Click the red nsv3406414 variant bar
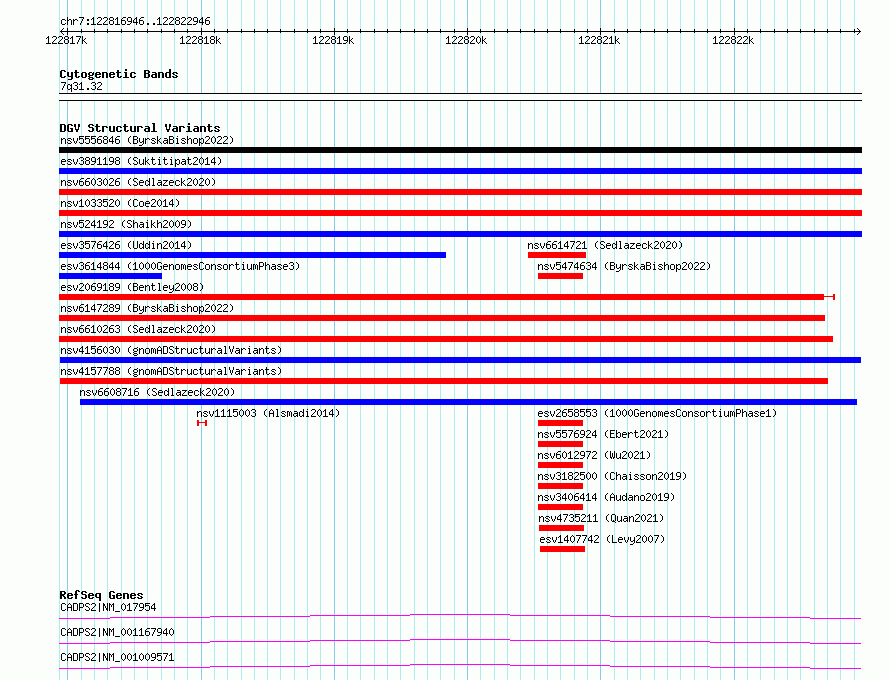Screen dimensions: 890x680 pos(560,507)
